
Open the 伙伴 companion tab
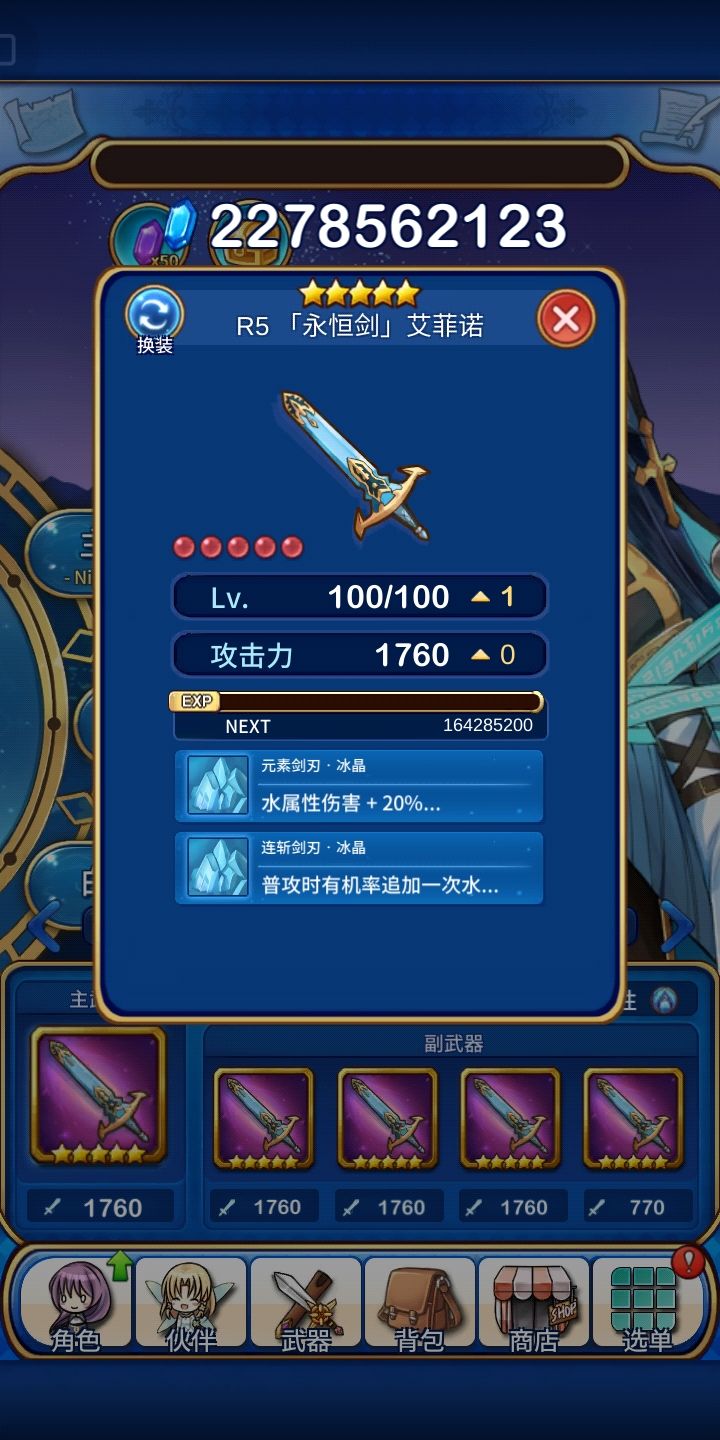[x=190, y=1303]
